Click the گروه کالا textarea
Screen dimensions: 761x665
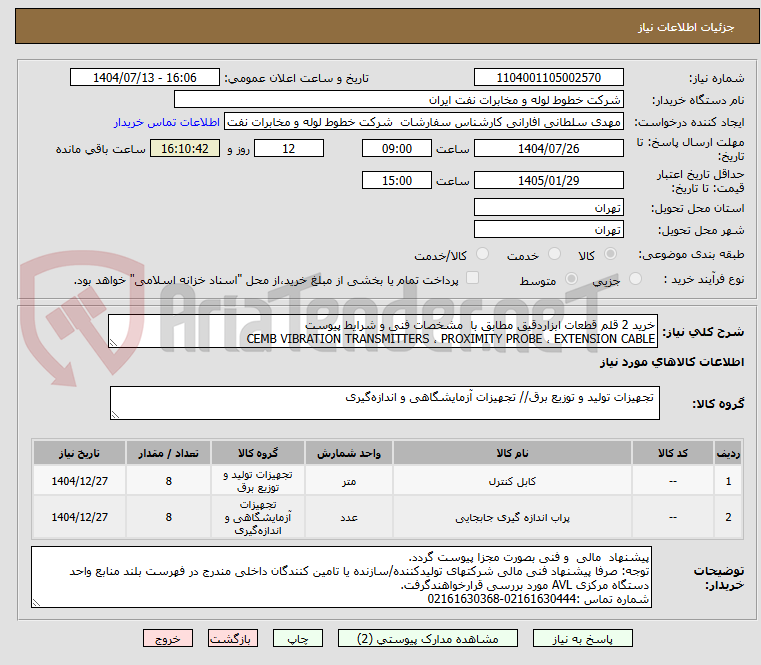coord(385,403)
